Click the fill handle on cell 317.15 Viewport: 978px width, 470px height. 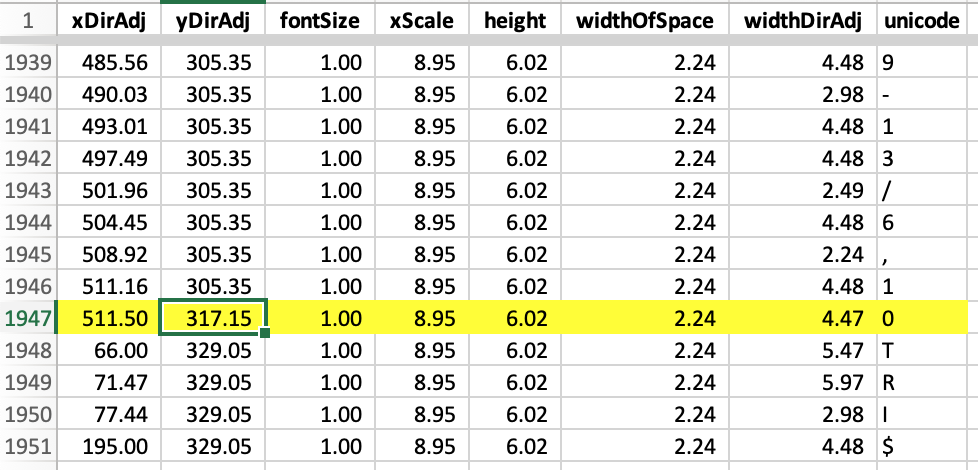pyautogui.click(x=265, y=332)
